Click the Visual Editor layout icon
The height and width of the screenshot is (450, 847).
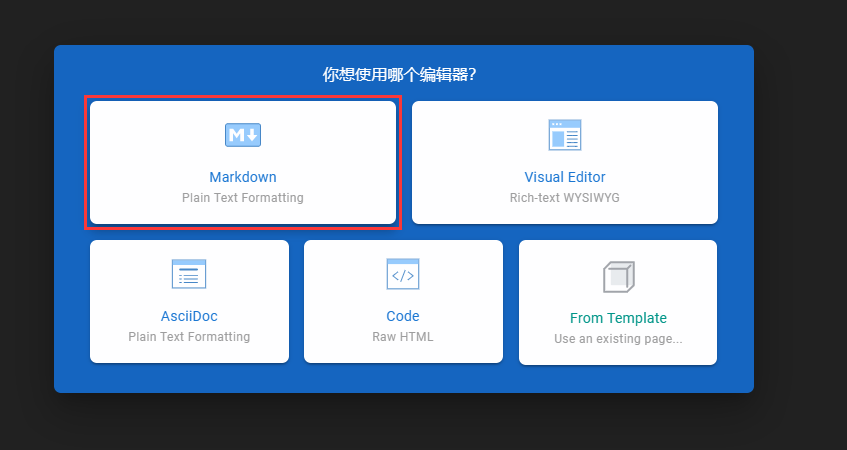coord(565,135)
